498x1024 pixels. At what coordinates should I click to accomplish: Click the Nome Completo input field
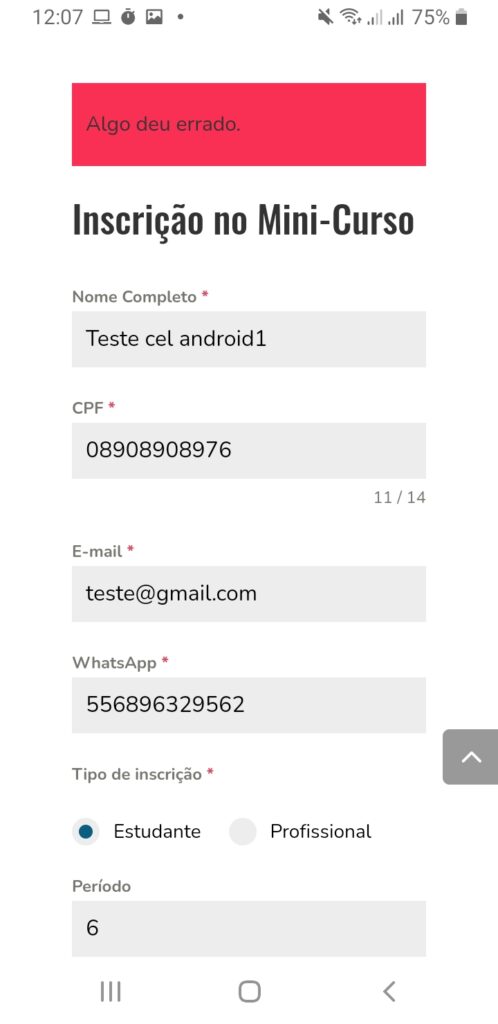(249, 339)
